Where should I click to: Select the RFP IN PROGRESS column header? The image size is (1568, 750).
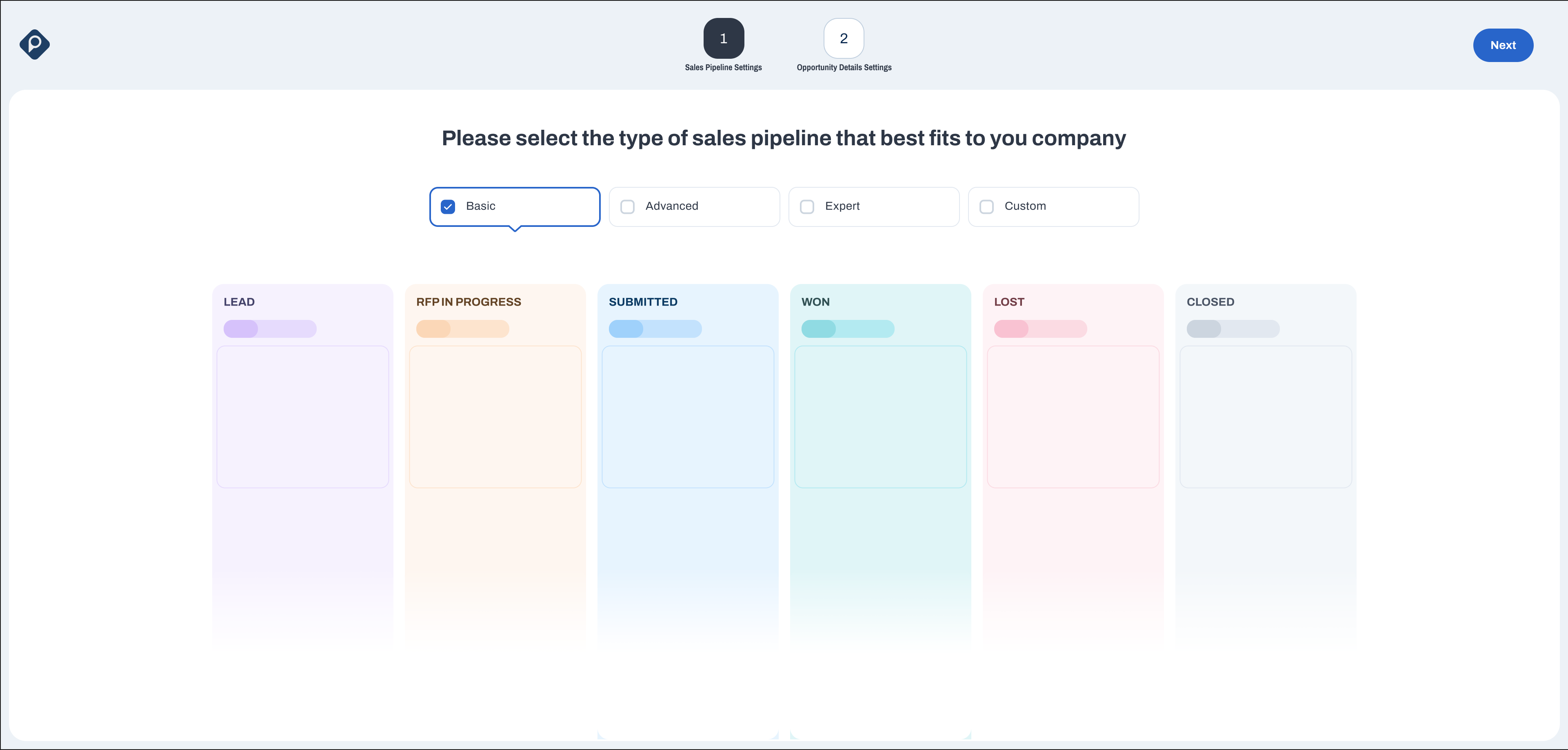[x=468, y=301]
